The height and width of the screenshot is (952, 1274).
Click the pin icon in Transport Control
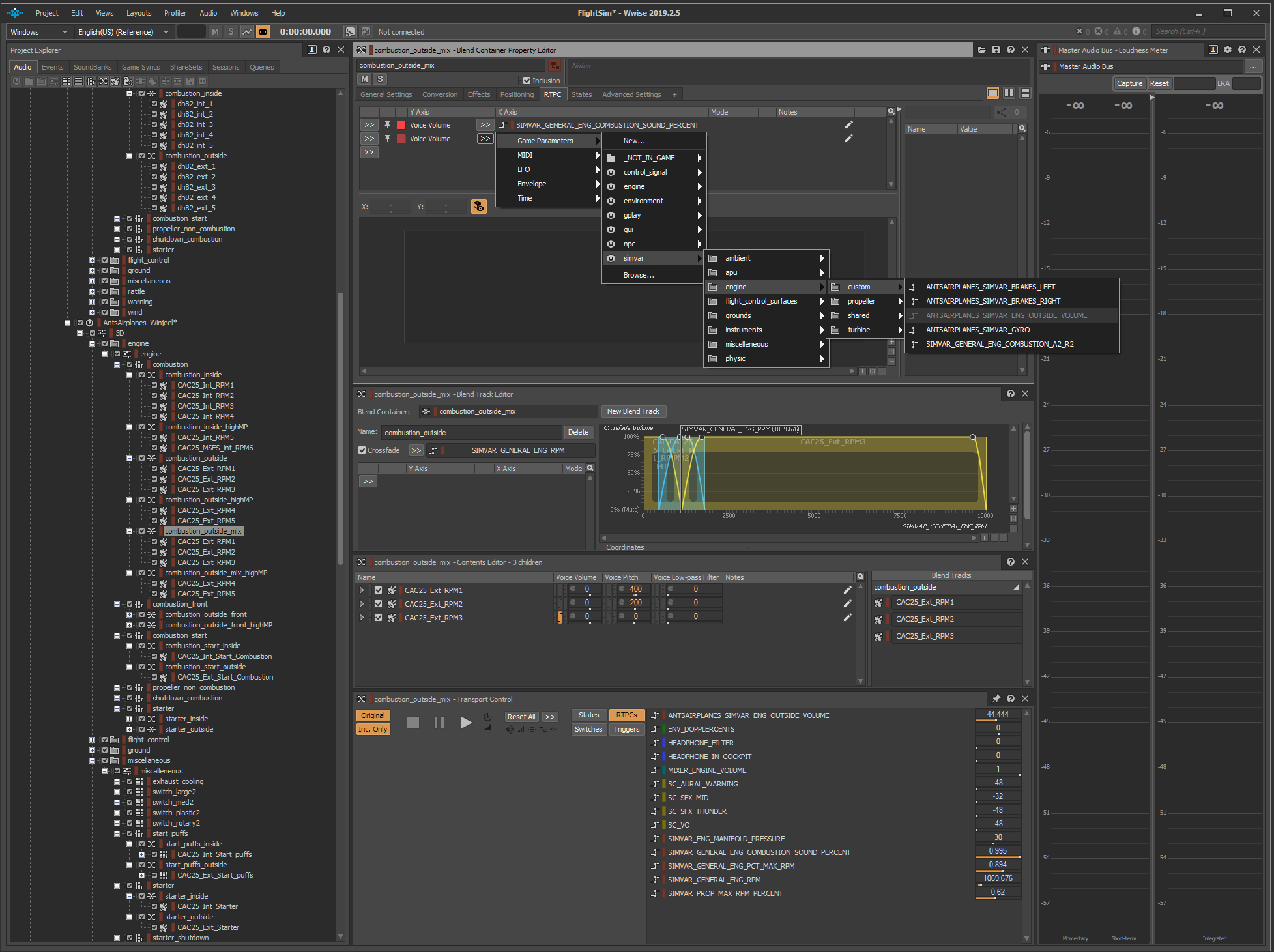[x=996, y=699]
